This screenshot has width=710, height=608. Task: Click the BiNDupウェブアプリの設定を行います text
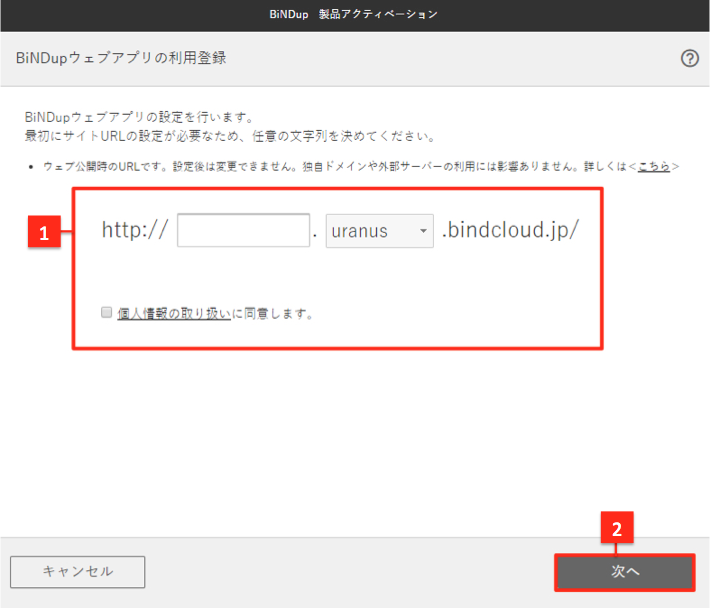[139, 117]
